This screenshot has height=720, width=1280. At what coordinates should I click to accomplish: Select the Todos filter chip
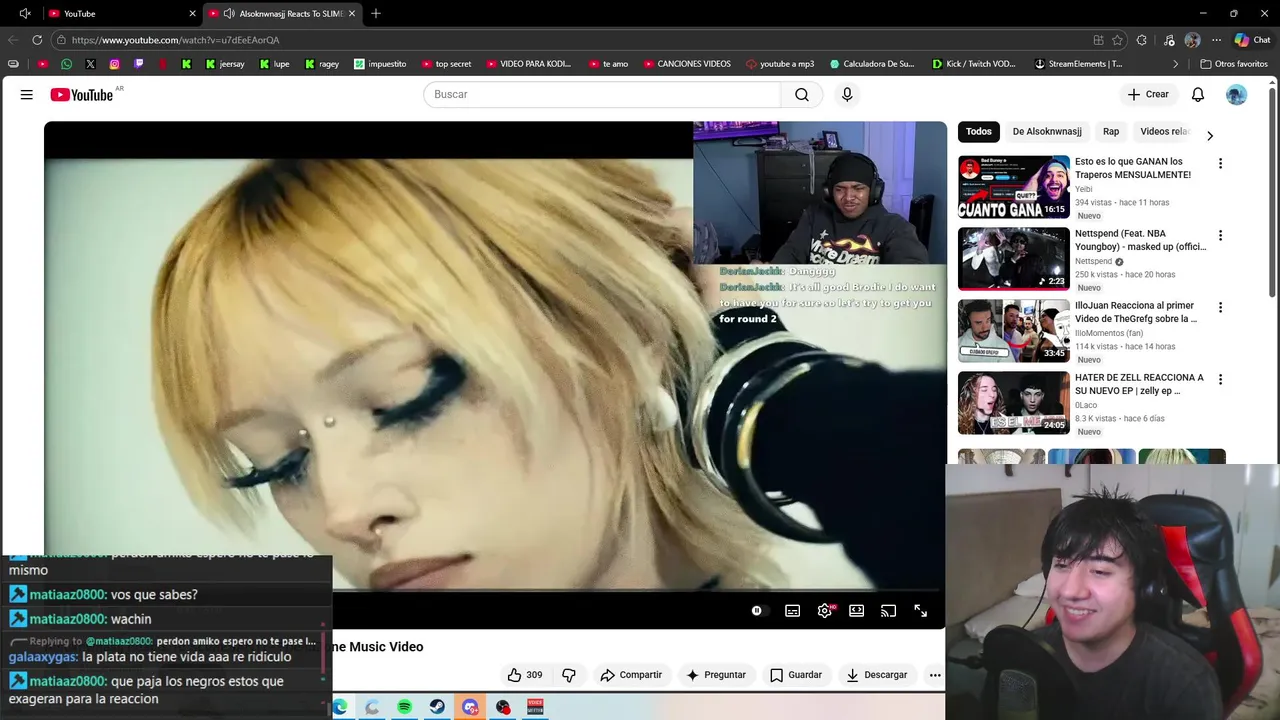click(979, 131)
